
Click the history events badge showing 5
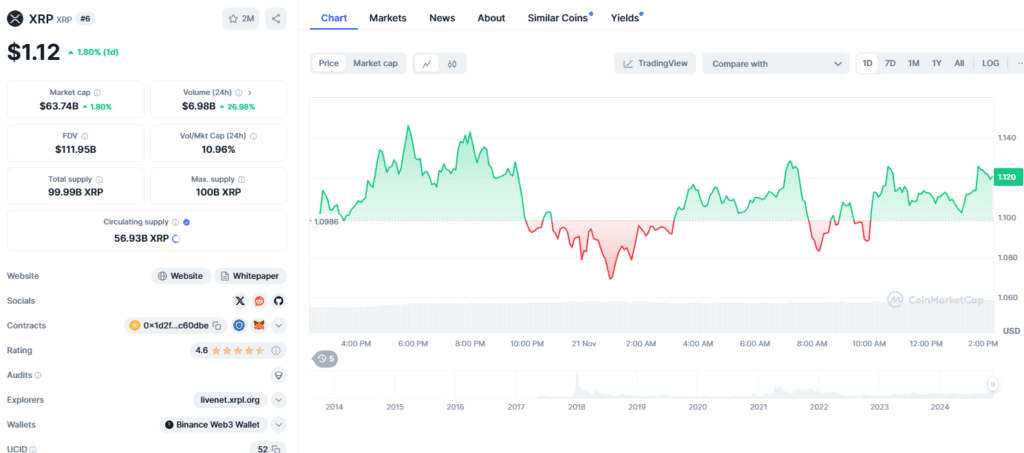coord(325,358)
